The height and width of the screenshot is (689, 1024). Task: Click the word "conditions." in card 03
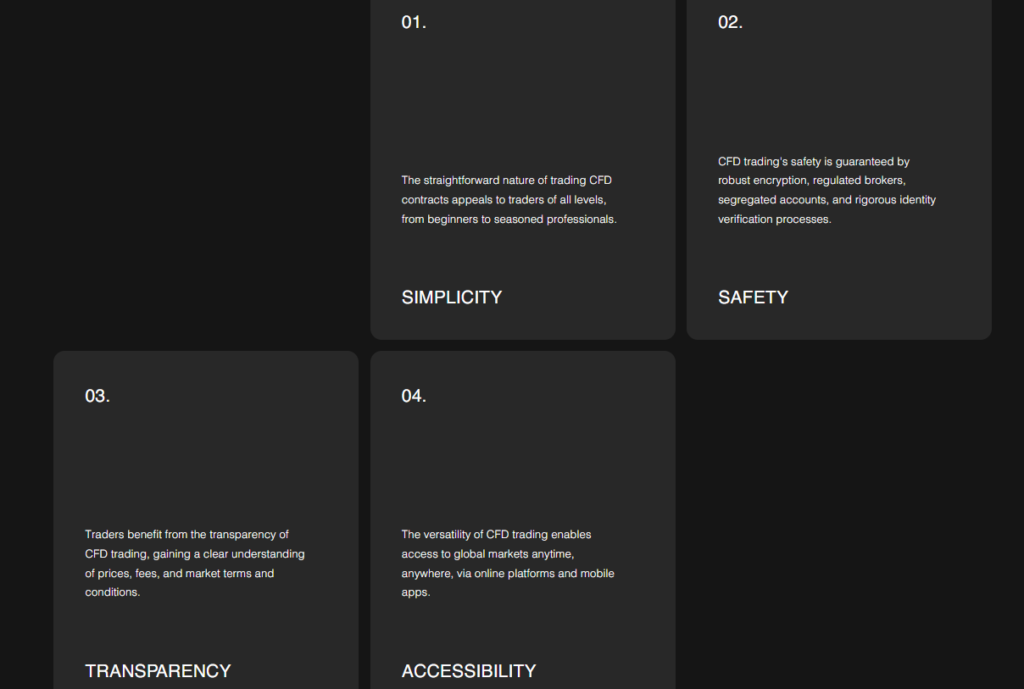[112, 592]
